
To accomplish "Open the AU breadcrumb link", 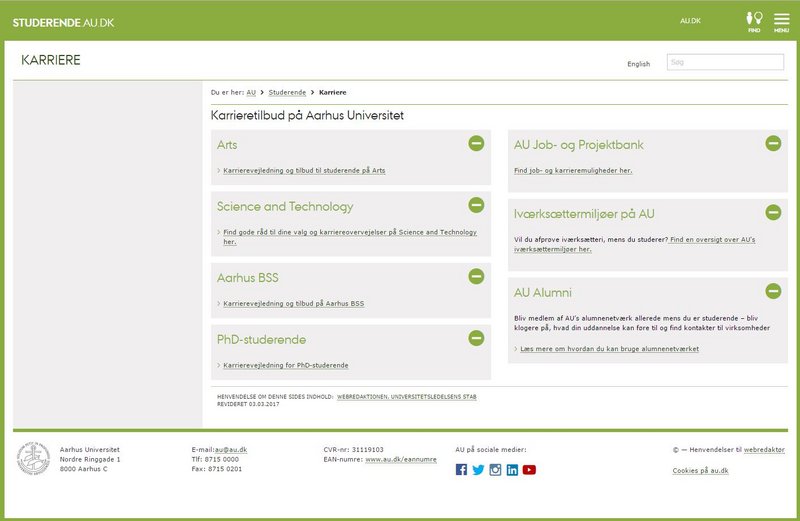I will click(x=251, y=92).
